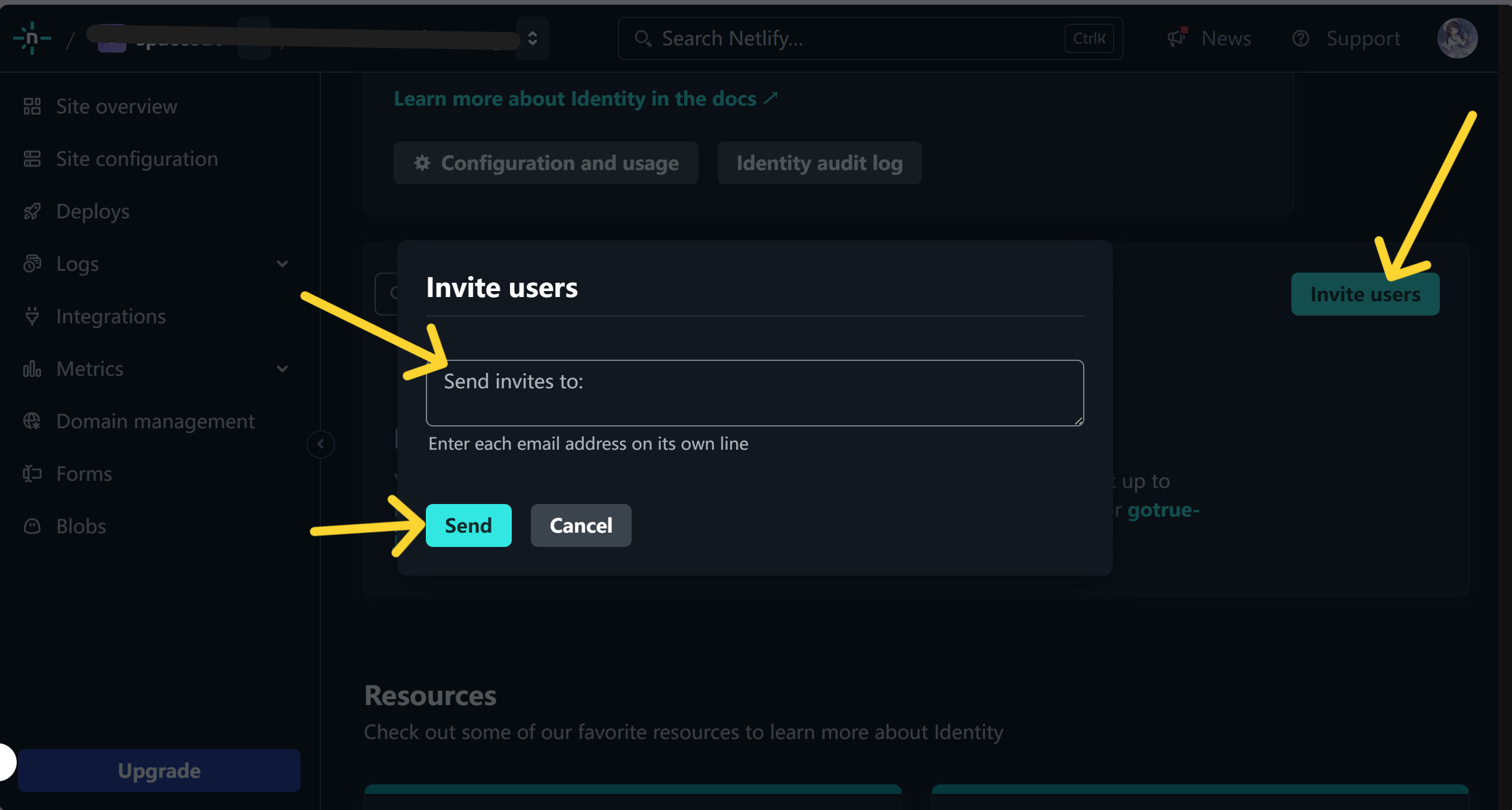The image size is (1512, 810).
Task: Expand the Logs submenu chevron
Action: tap(283, 264)
